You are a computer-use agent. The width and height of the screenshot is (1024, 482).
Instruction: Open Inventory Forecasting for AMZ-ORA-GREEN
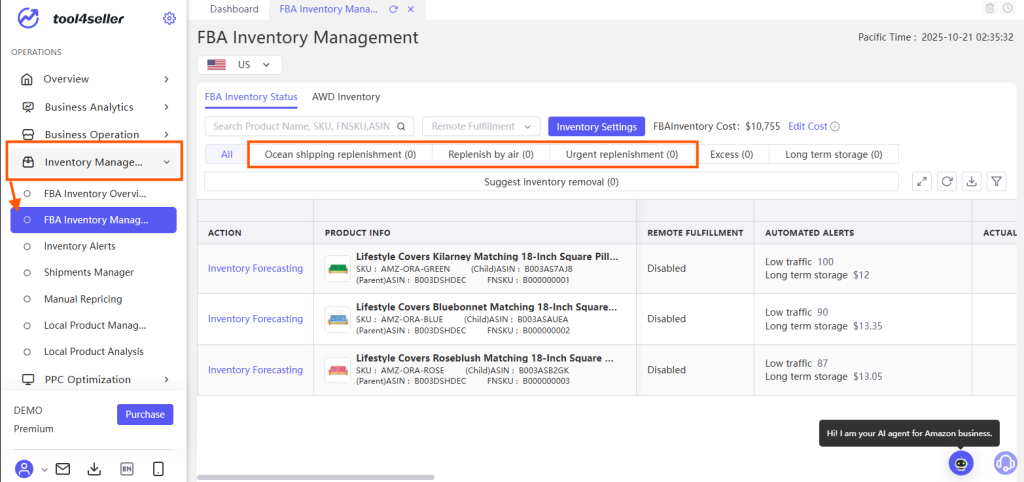click(x=255, y=268)
